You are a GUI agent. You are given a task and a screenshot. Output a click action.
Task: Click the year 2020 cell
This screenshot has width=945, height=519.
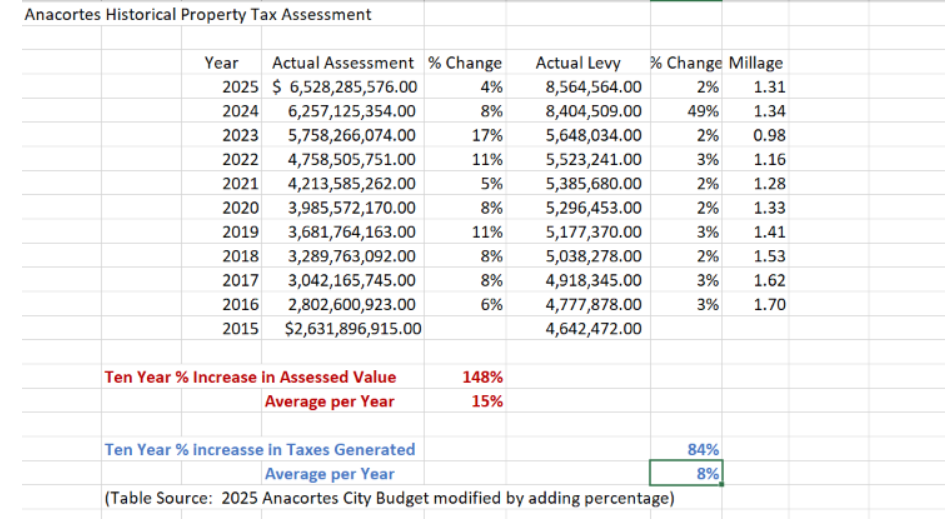tap(240, 207)
